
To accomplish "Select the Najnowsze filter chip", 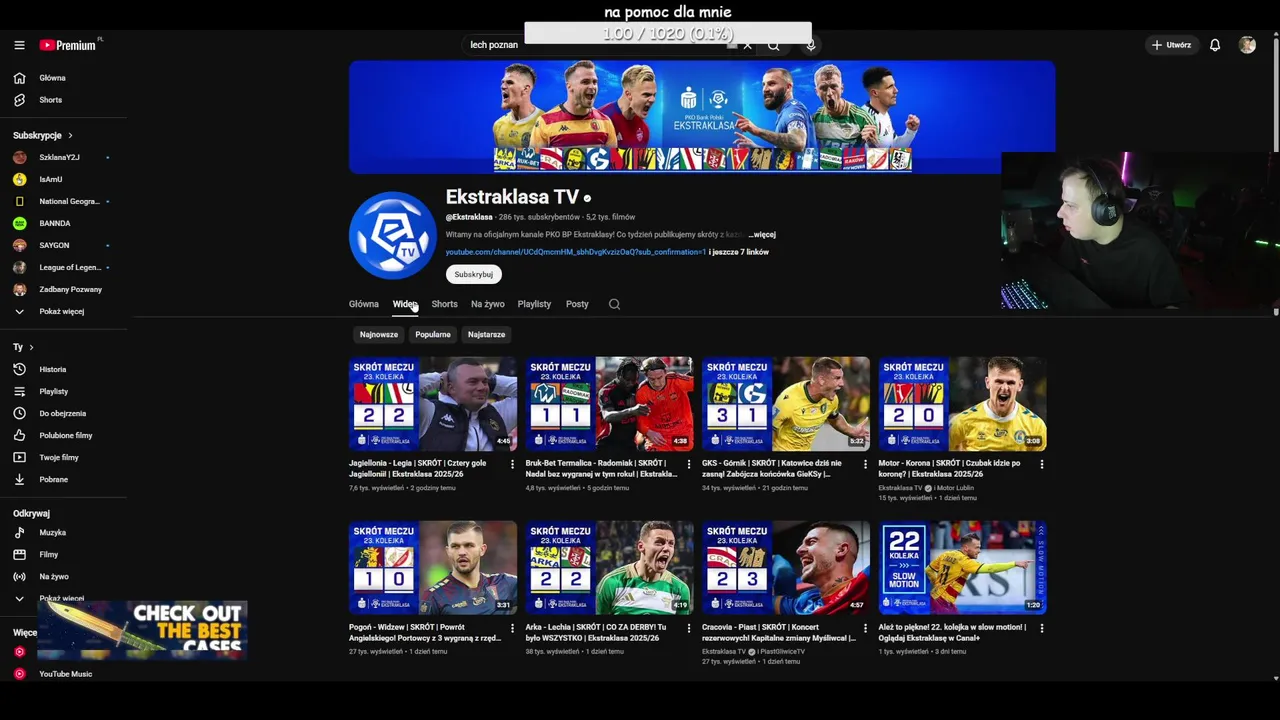I will point(379,334).
